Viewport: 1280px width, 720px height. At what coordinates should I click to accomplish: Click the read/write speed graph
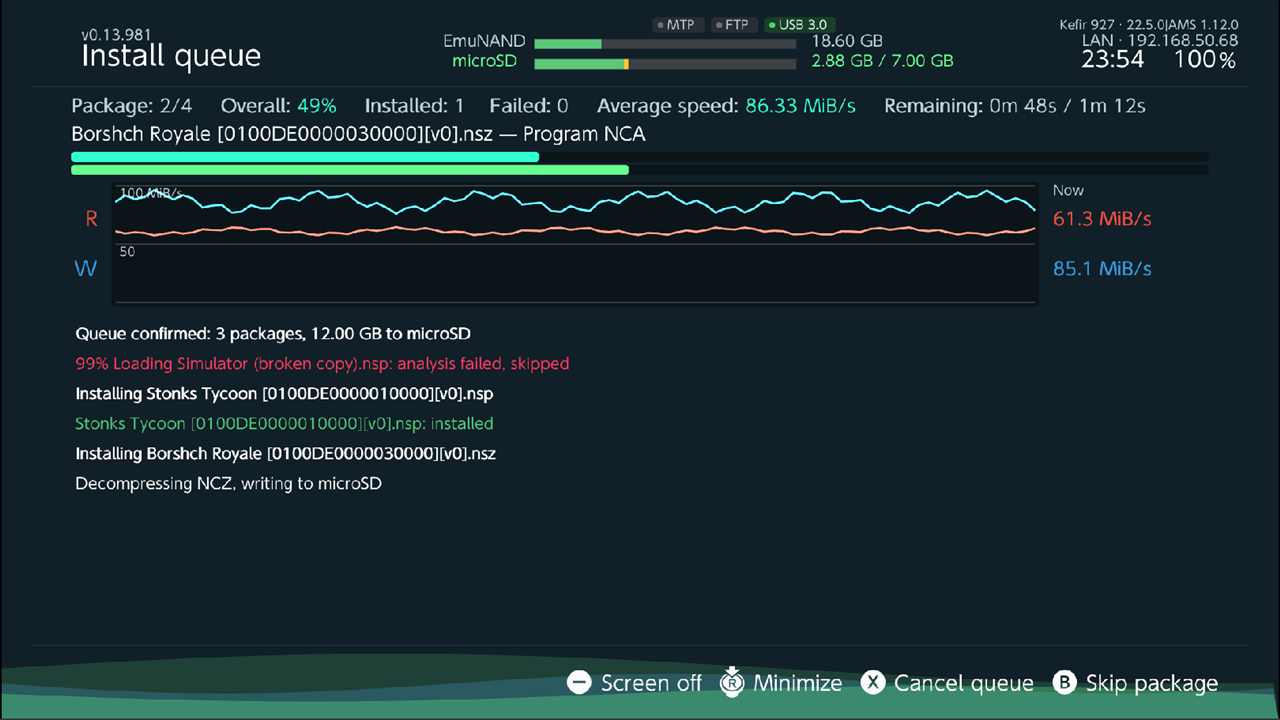[575, 243]
